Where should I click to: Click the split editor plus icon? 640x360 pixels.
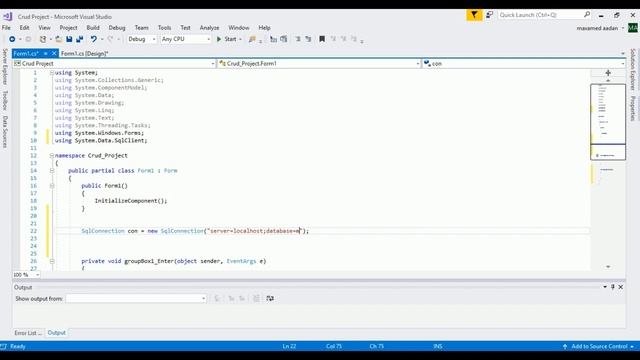608,73
